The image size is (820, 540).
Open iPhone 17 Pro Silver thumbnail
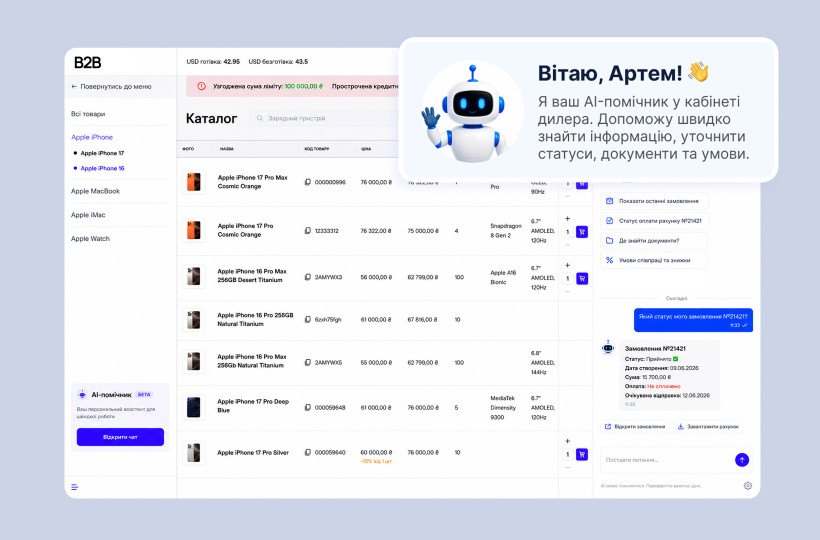(x=193, y=452)
